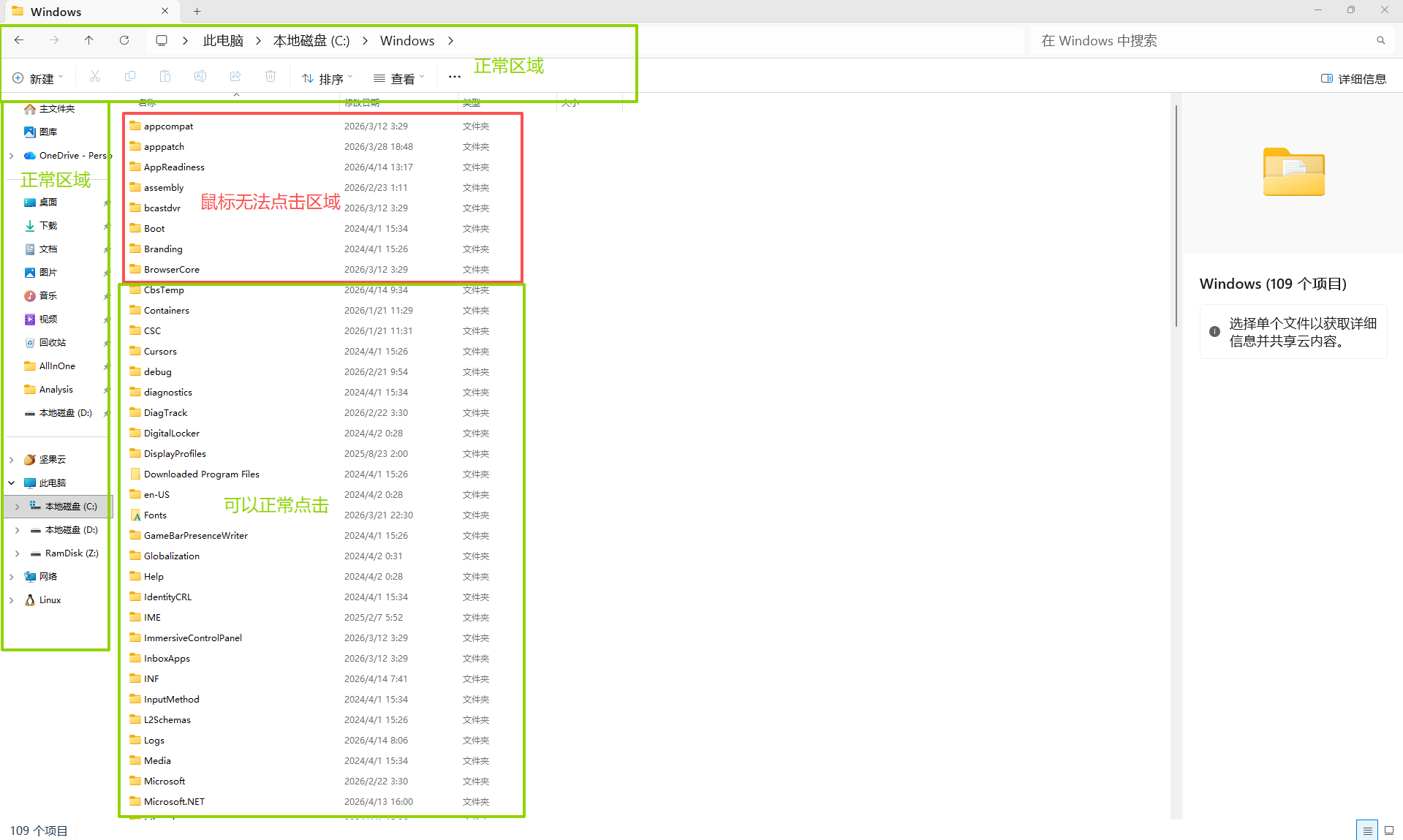The image size is (1403, 840).
Task: Click the Delete trash icon
Action: coord(271,77)
